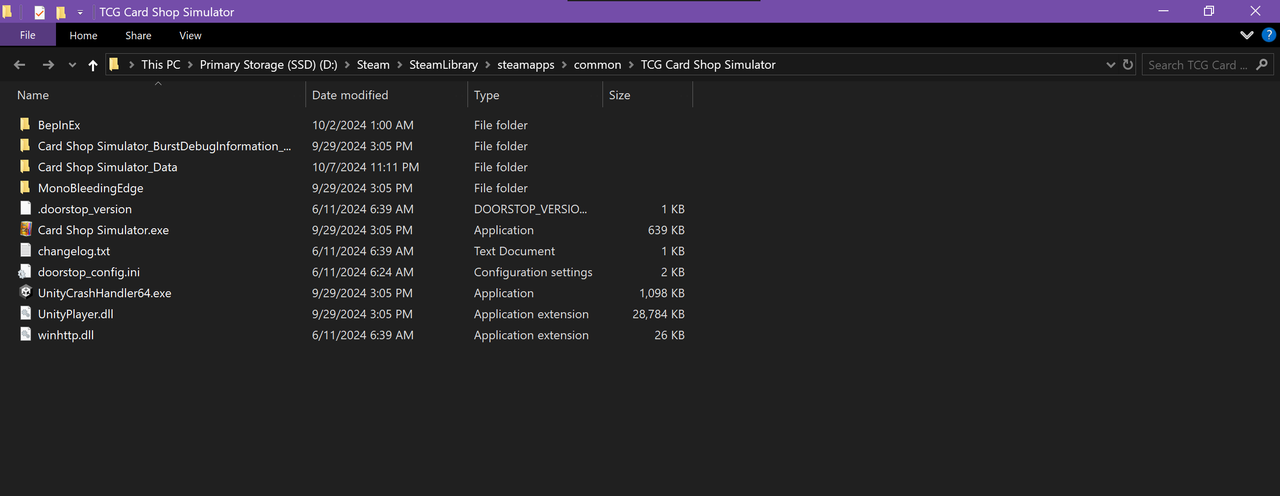Image resolution: width=1280 pixels, height=496 pixels.
Task: Click Primary Storage (SSD) (D:) breadcrumb
Action: pos(269,65)
